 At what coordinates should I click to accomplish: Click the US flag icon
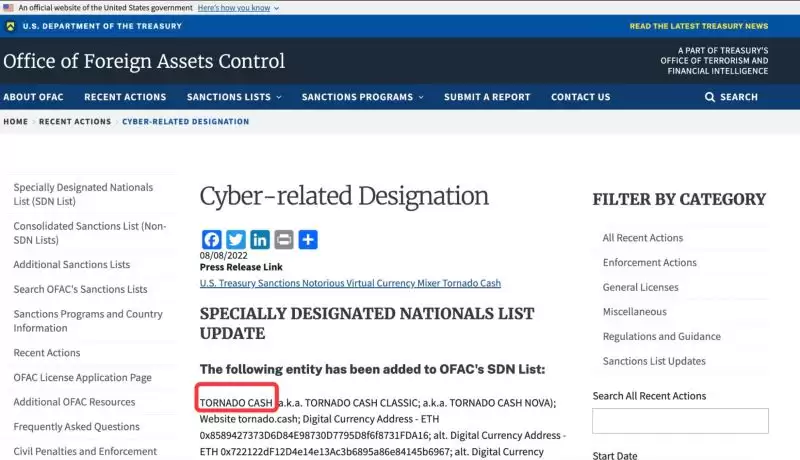pos(8,7)
